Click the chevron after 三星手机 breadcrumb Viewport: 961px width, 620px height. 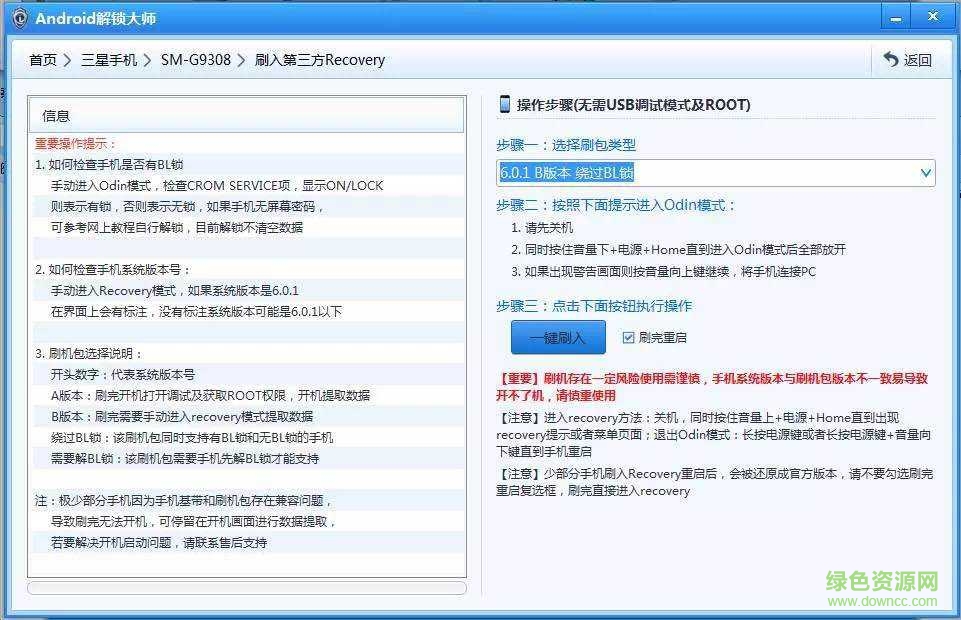148,61
